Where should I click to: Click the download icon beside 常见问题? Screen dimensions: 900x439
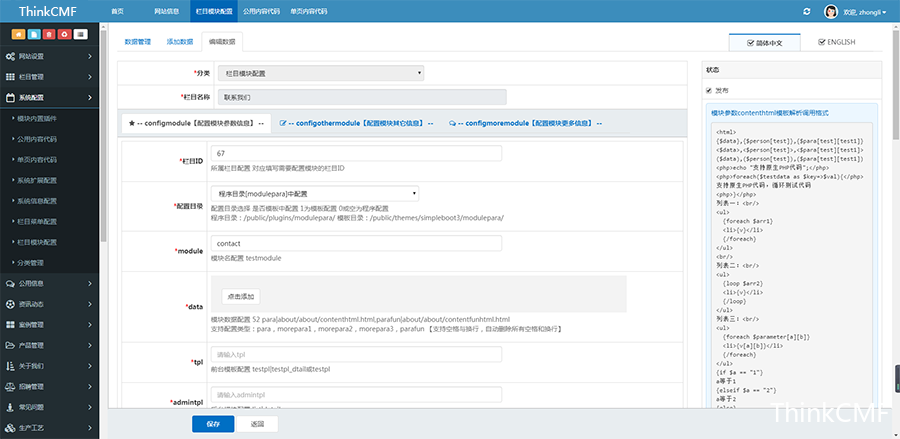point(10,407)
